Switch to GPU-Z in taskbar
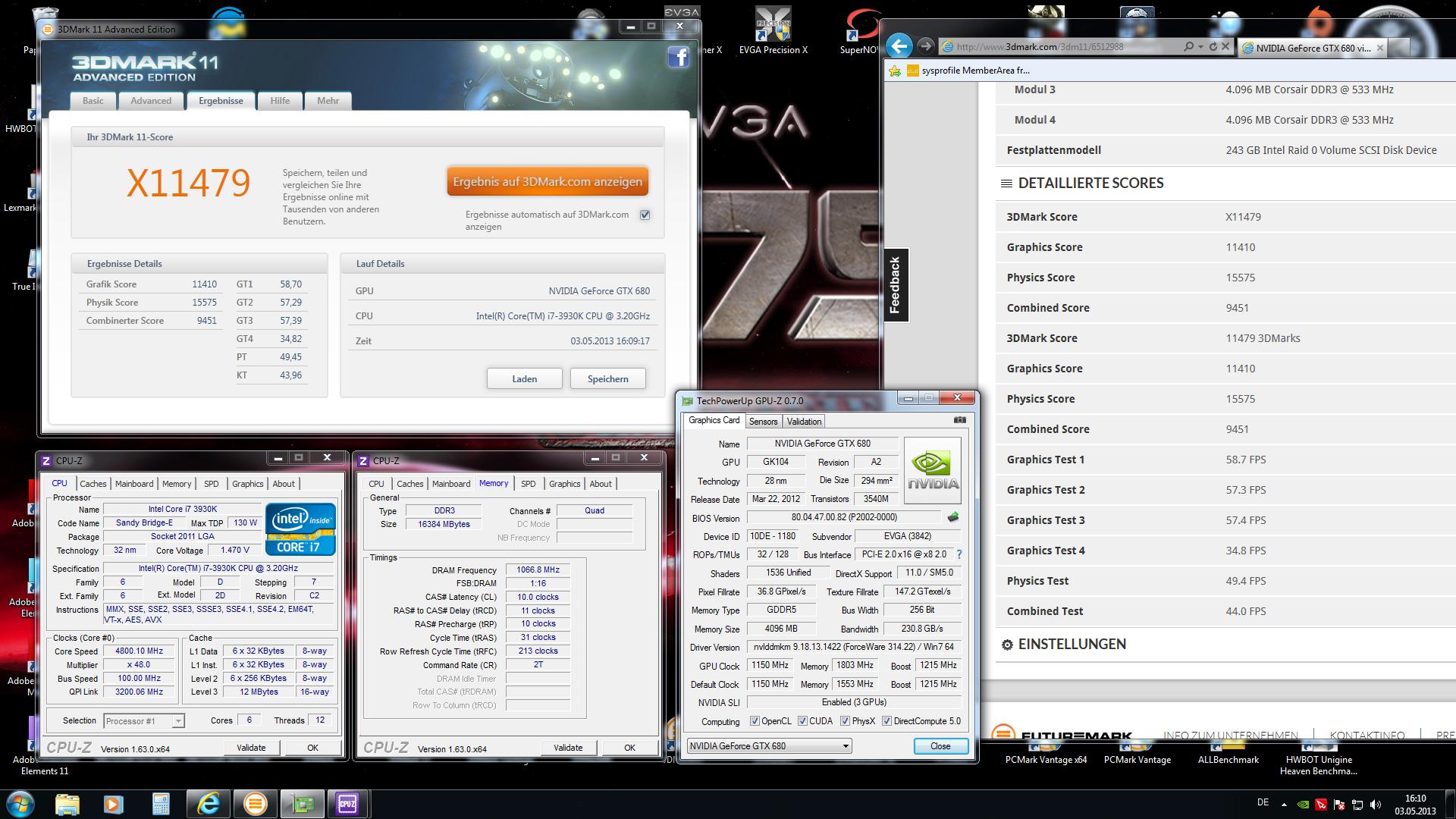1456x819 pixels. [302, 804]
